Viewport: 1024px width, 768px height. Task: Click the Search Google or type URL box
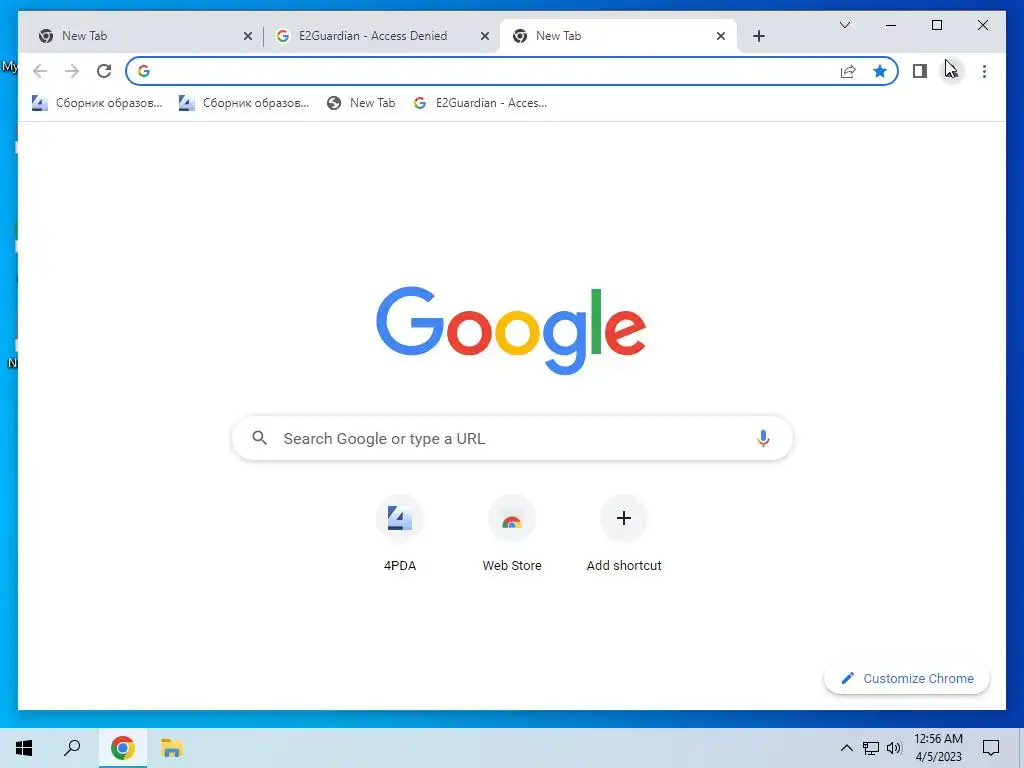point(512,438)
